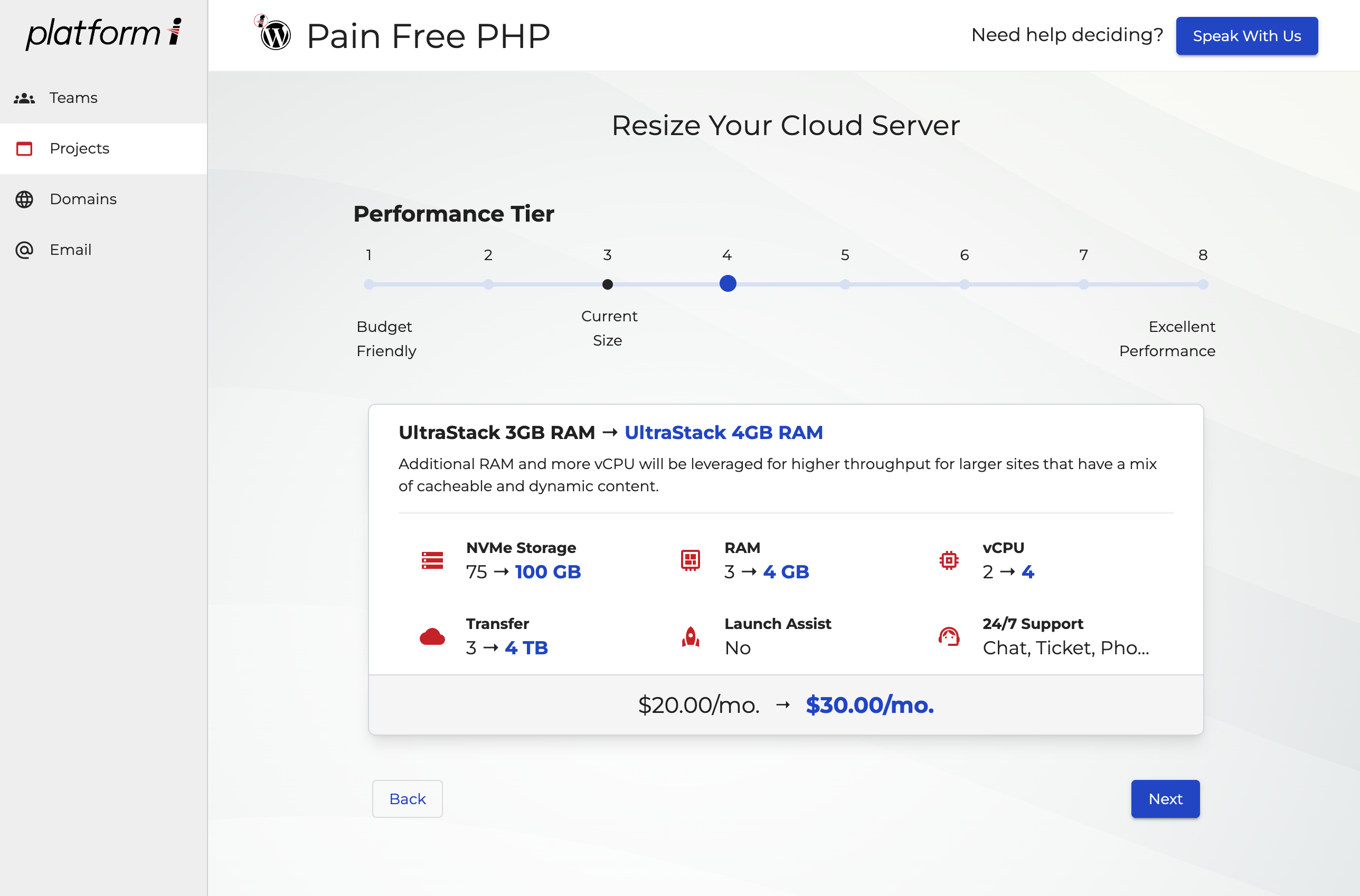Open the Email menu item
The image size is (1360, 896).
(x=70, y=250)
